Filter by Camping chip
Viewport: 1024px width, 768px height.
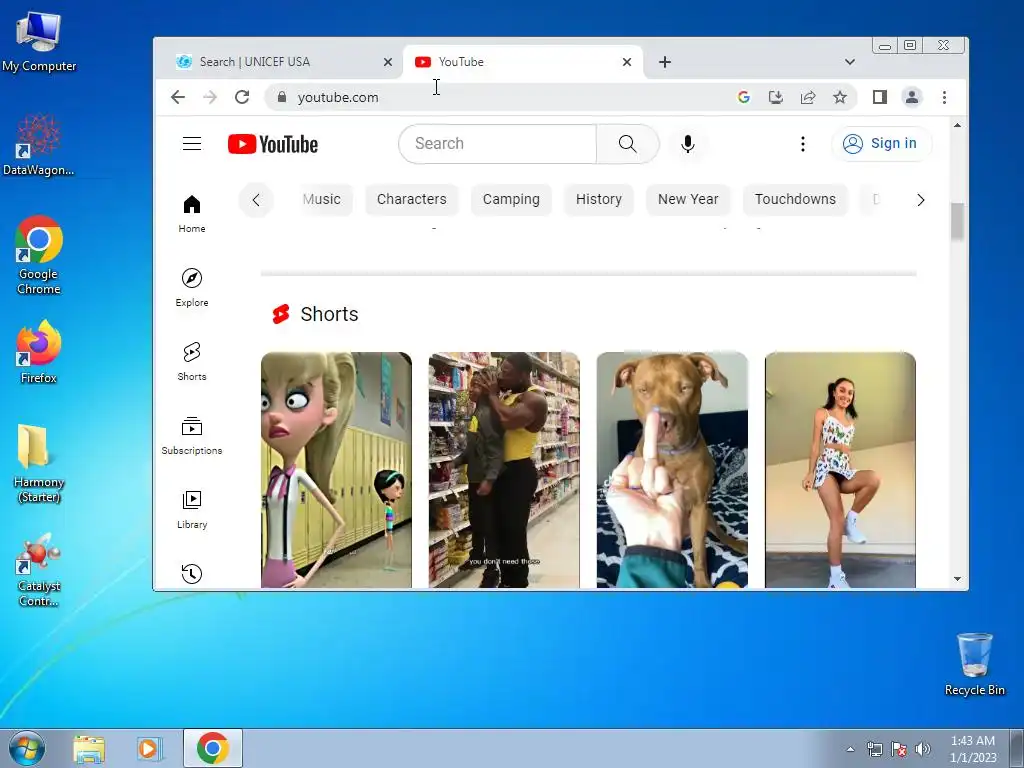511,199
